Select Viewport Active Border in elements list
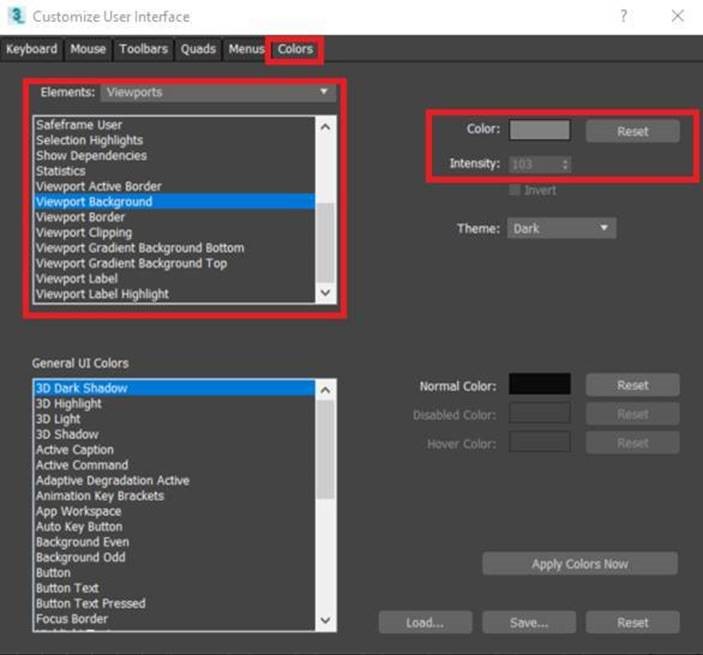This screenshot has width=703, height=655. pos(98,186)
